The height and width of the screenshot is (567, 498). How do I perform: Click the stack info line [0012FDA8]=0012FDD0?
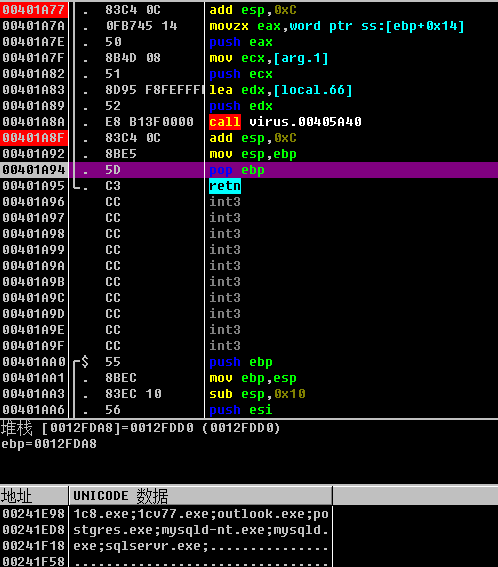(x=141, y=428)
